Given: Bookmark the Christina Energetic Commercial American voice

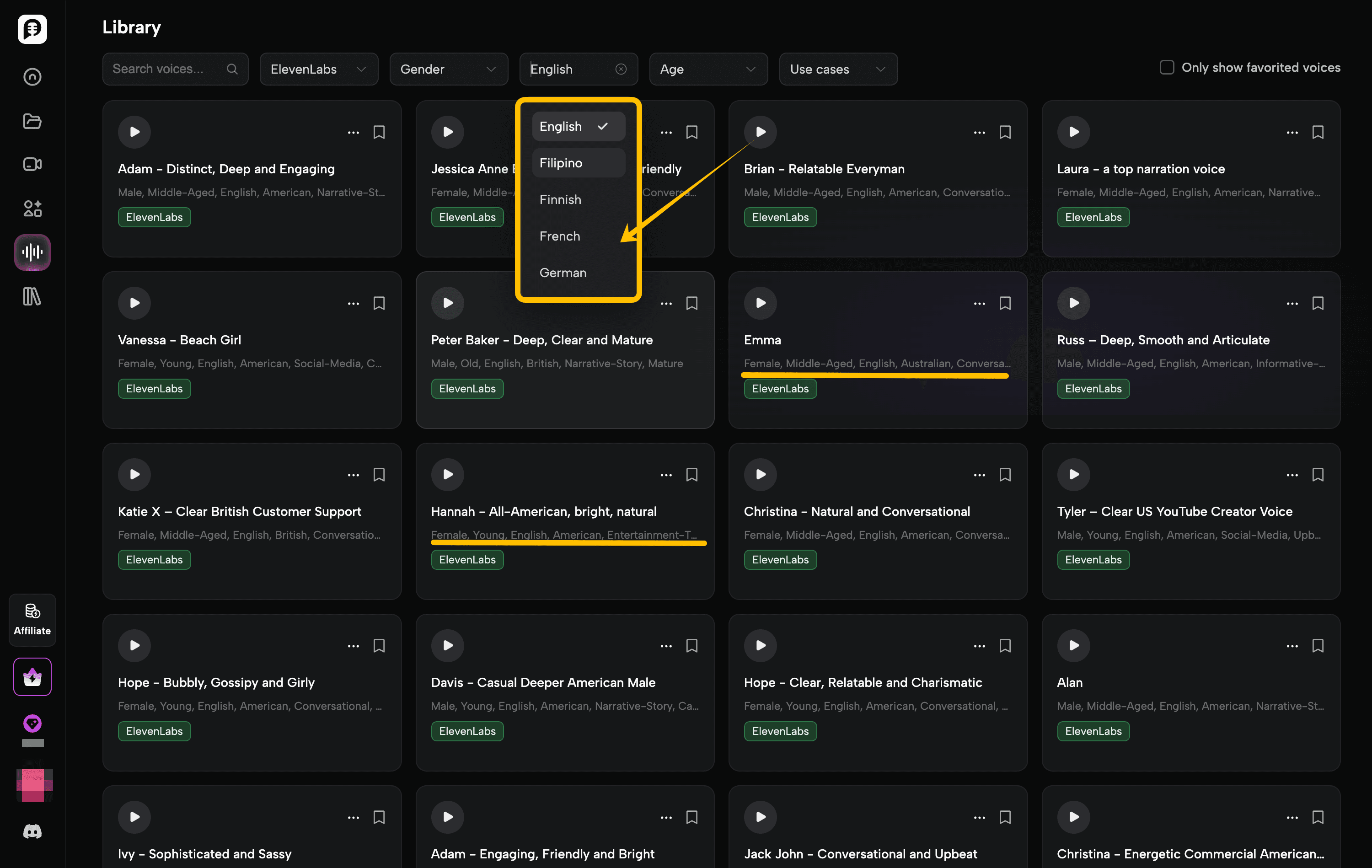Looking at the screenshot, I should 1318,817.
